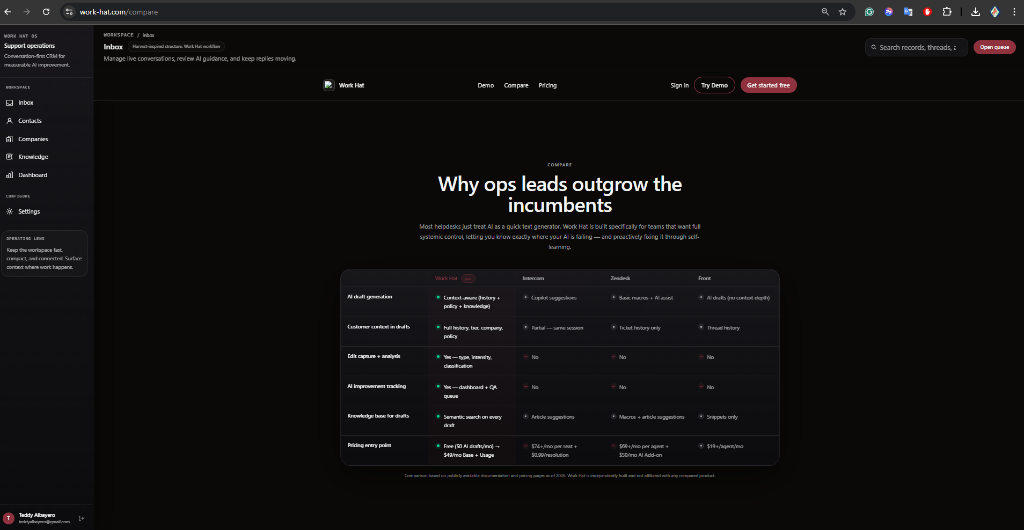Select the Demo navigation item

coord(485,85)
